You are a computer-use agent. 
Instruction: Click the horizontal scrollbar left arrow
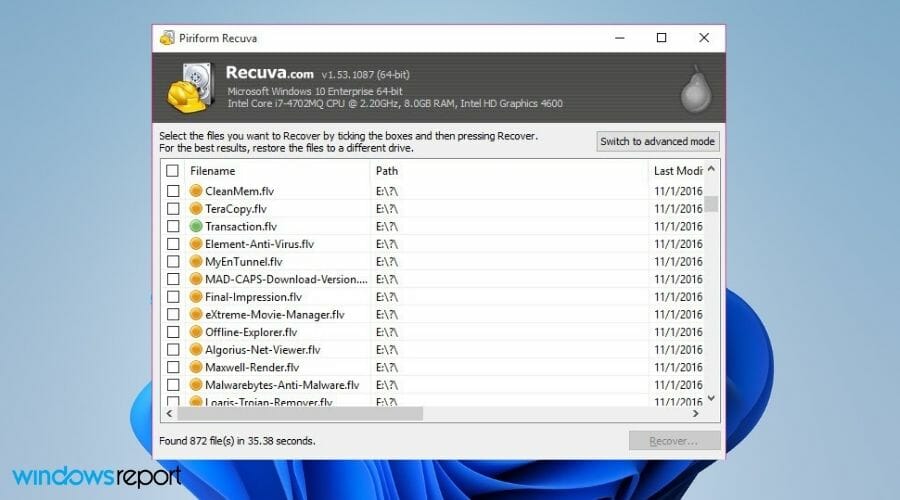[169, 413]
